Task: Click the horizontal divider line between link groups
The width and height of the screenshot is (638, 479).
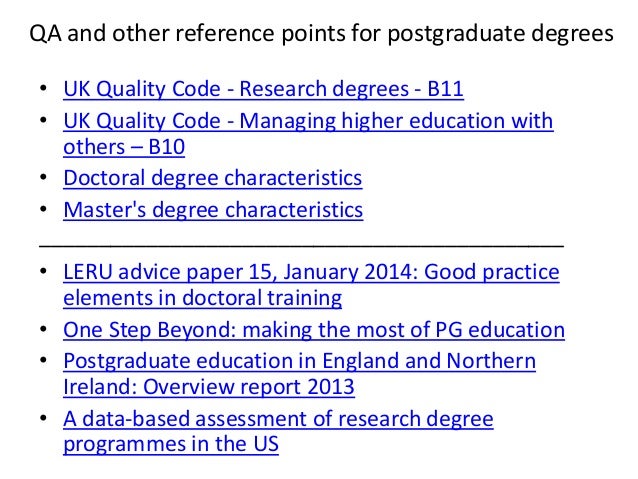Action: (300, 243)
